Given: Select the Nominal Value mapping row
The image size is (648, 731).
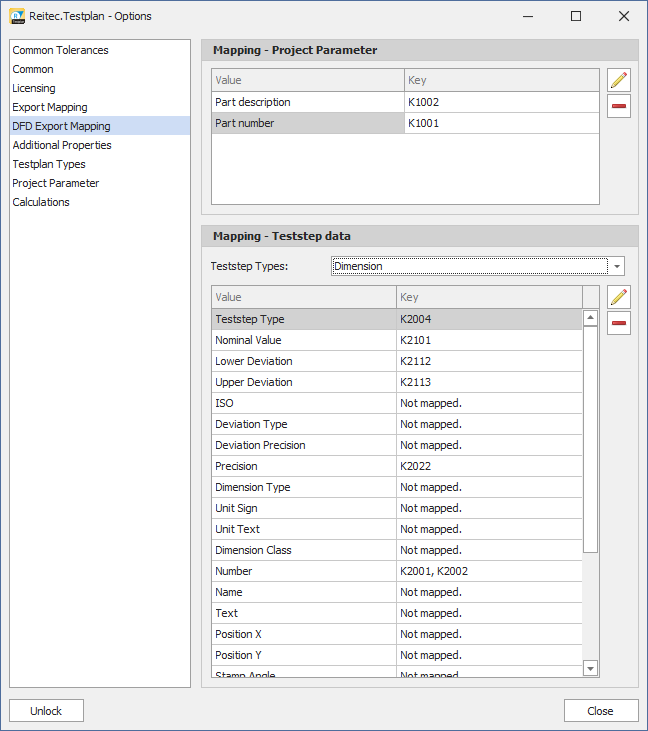Looking at the screenshot, I should (x=304, y=340).
